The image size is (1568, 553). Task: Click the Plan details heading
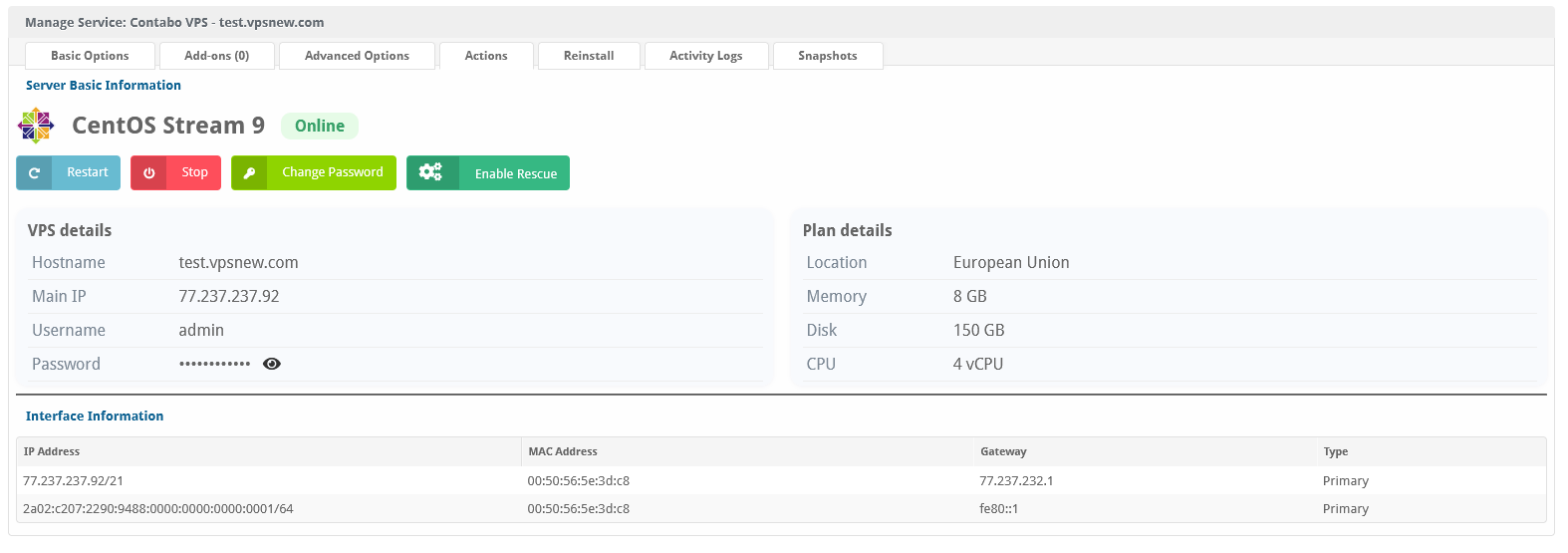click(848, 230)
